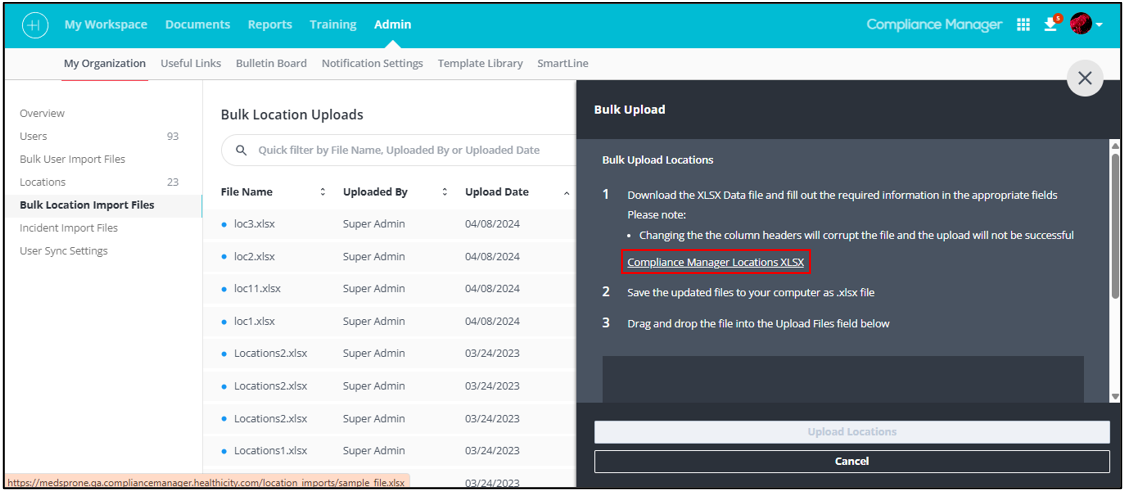
Task: Sort by File Name column arrows
Action: tap(322, 192)
